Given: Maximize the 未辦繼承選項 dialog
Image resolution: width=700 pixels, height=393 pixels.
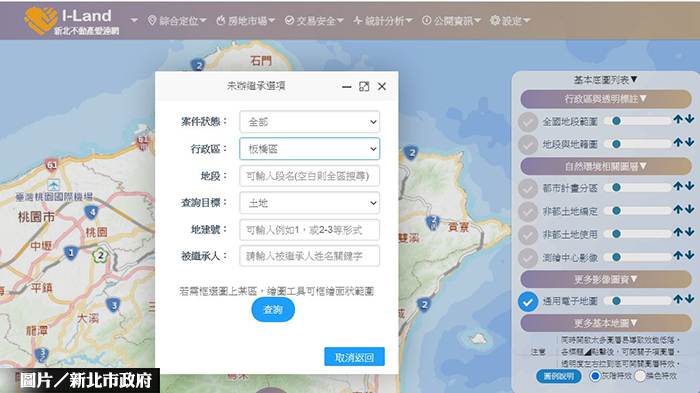Looking at the screenshot, I should click(364, 87).
